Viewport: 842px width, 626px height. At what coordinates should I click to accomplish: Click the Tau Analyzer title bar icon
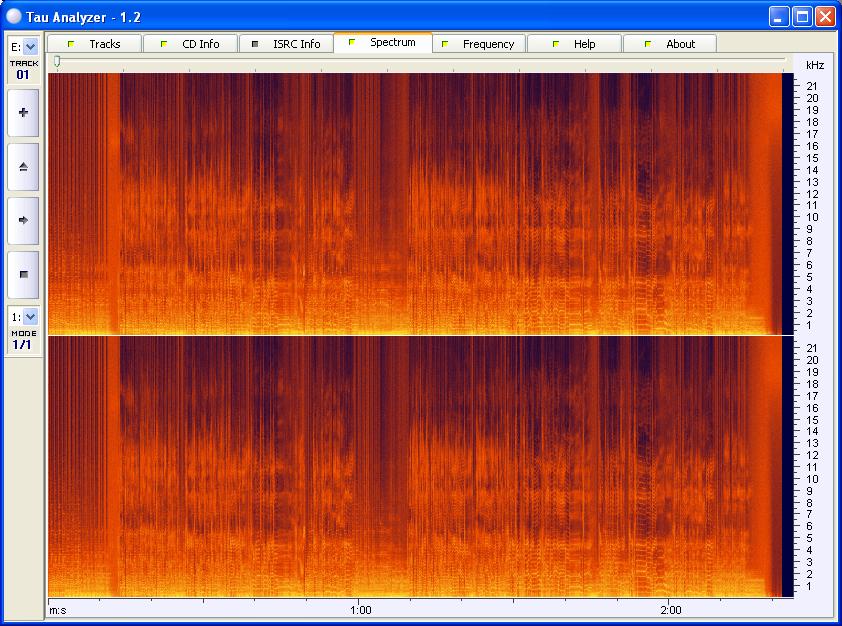coord(13,16)
